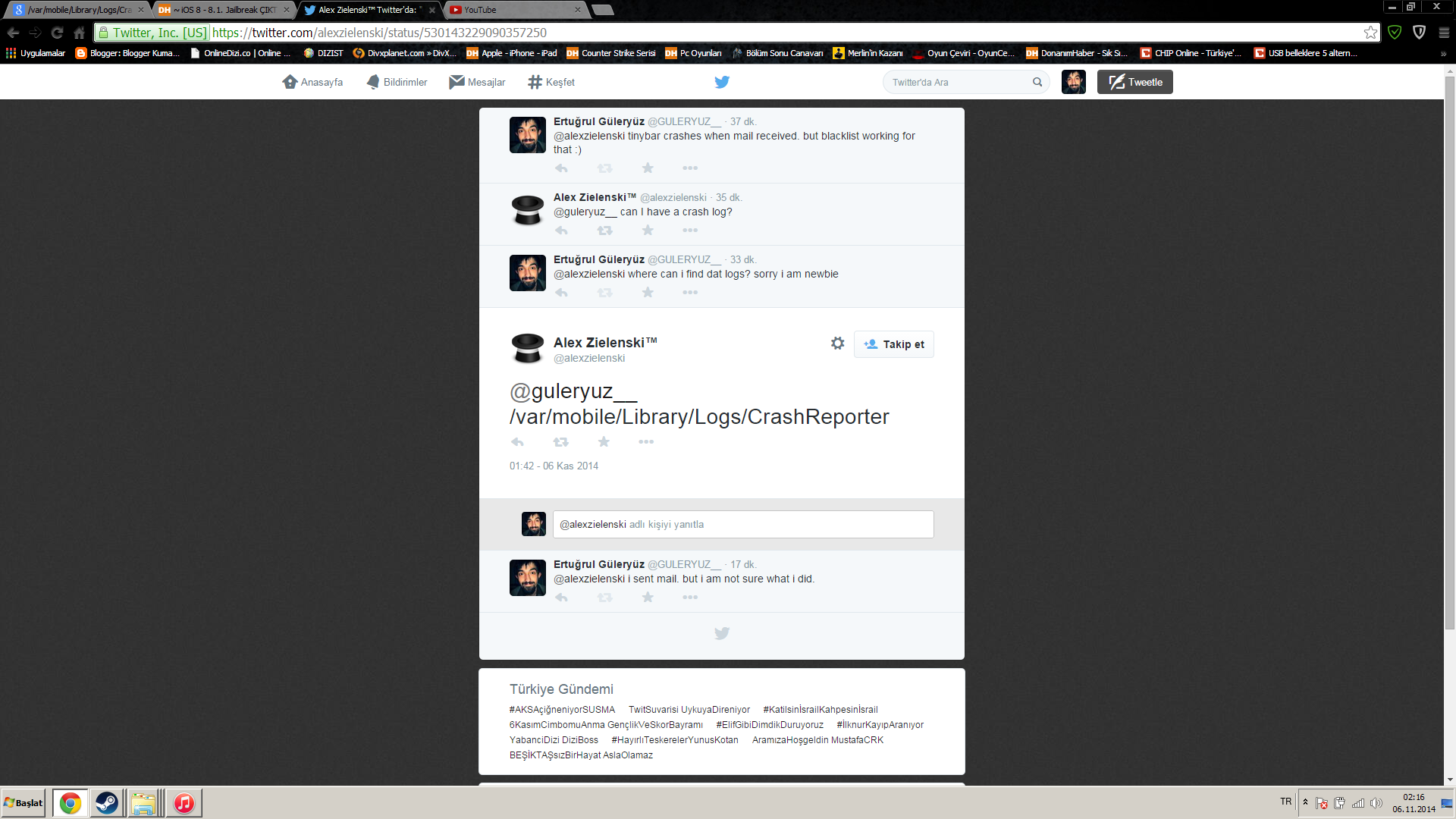
Task: Click Alex Zielenski top hat avatar in main tweet
Action: (527, 349)
